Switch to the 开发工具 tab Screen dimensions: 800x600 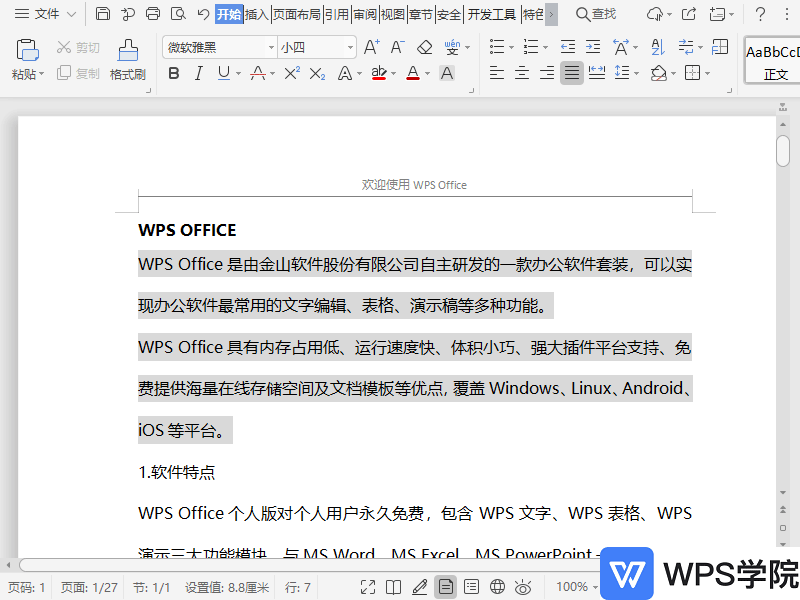(491, 14)
